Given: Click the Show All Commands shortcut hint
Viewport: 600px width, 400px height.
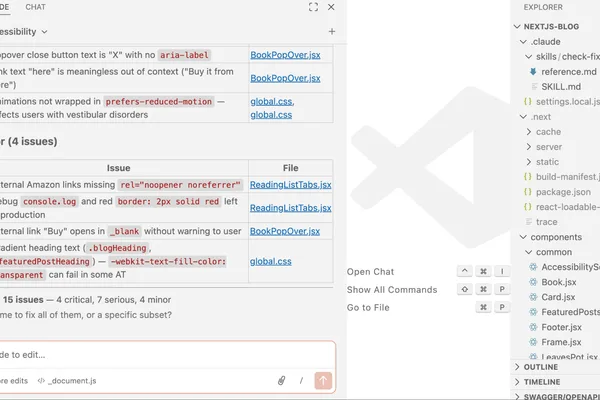Looking at the screenshot, I should pos(392,290).
